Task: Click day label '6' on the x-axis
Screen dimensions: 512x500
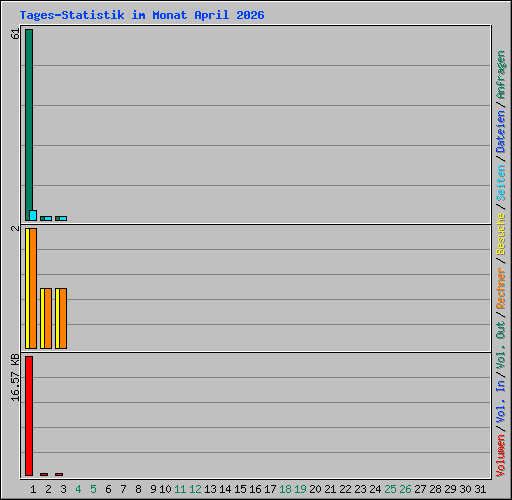Action: [x=108, y=489]
